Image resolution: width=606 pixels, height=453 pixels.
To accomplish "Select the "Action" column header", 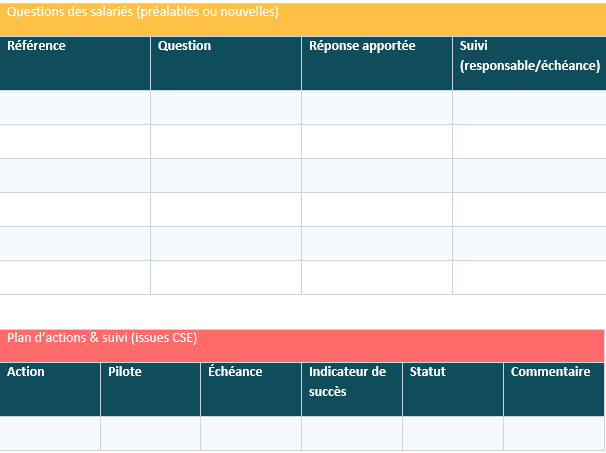I will (x=50, y=388).
